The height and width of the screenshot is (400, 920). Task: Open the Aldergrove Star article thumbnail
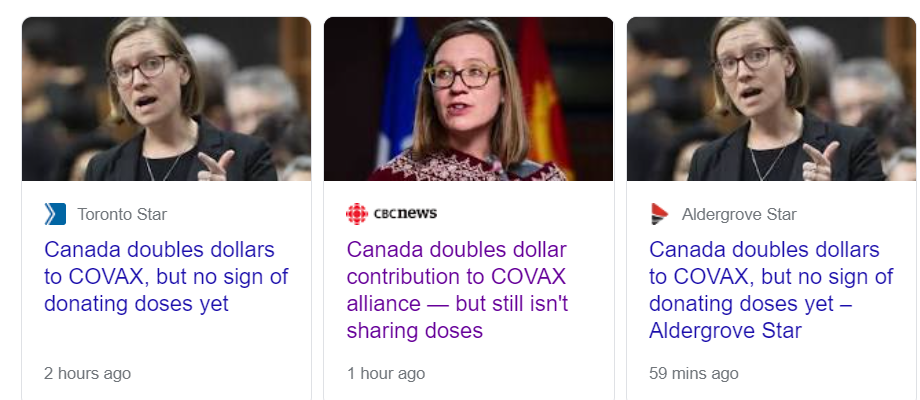pos(771,99)
